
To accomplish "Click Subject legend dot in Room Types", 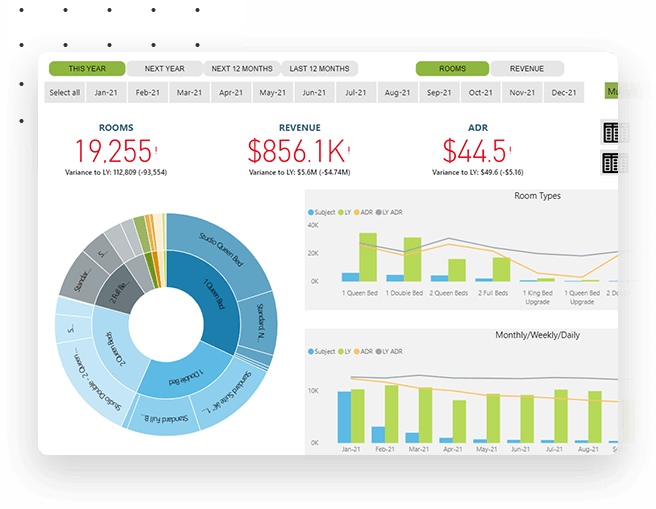I will click(311, 212).
